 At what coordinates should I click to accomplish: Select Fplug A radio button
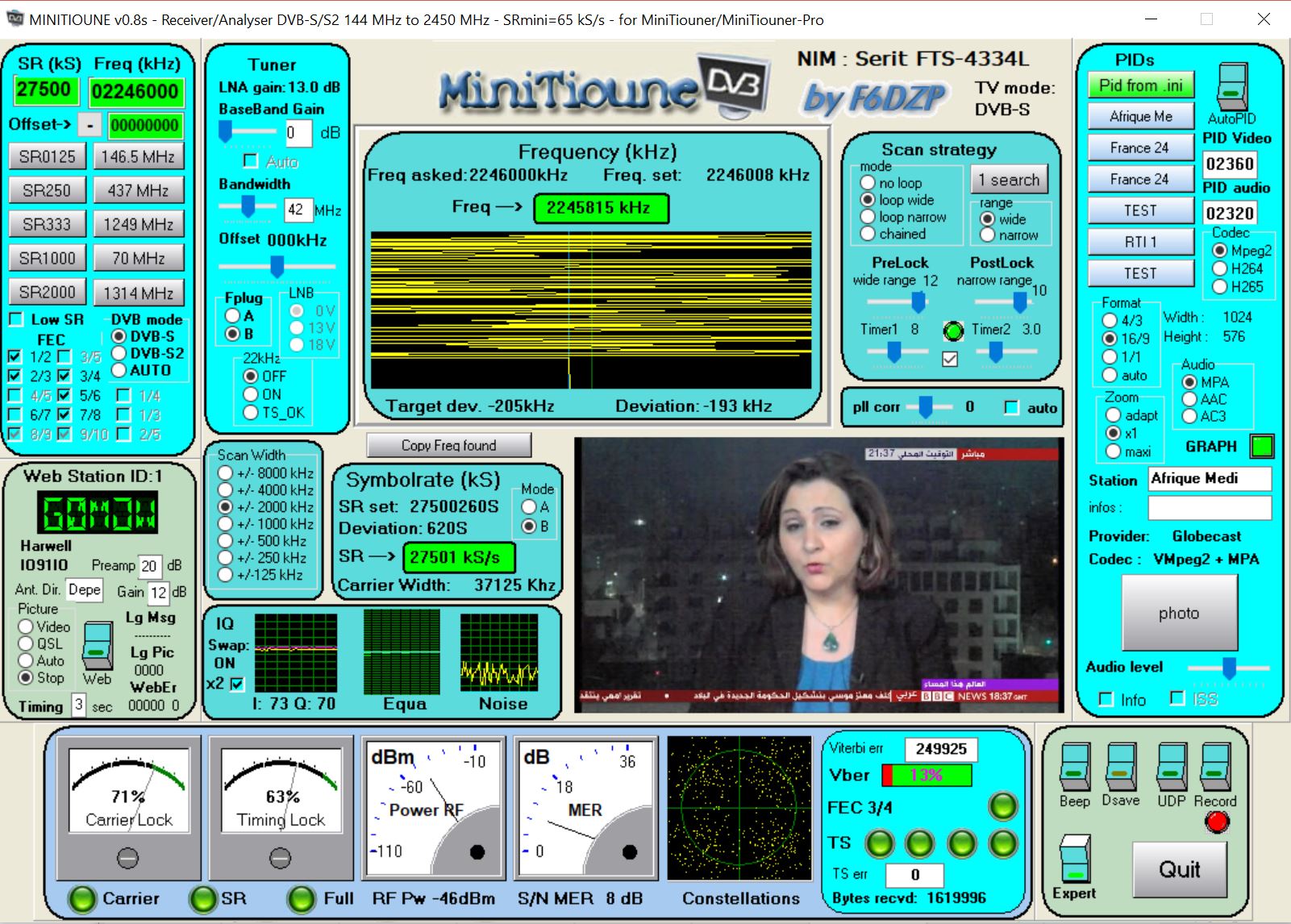[x=232, y=316]
